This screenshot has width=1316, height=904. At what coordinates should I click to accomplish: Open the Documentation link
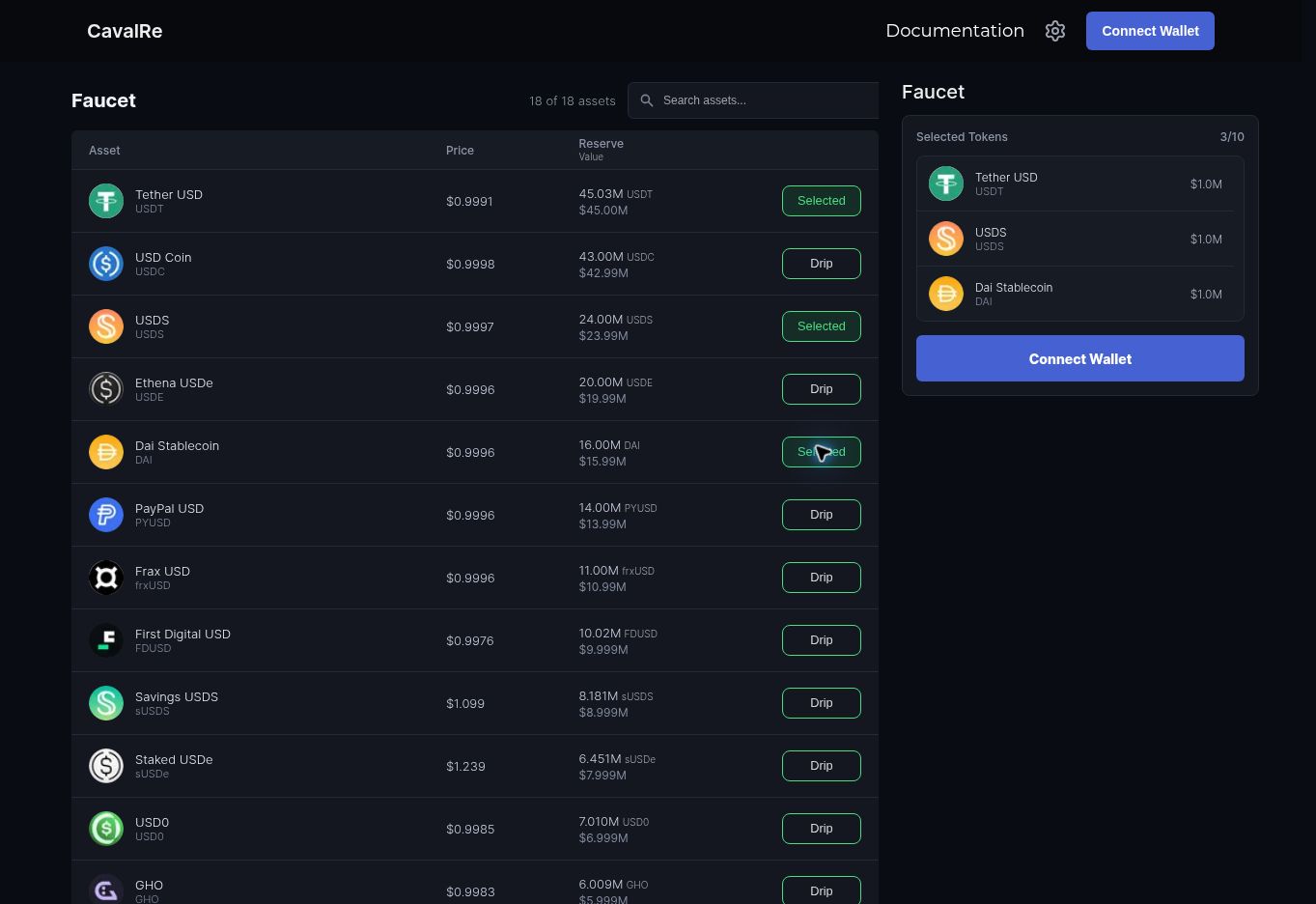pyautogui.click(x=955, y=31)
